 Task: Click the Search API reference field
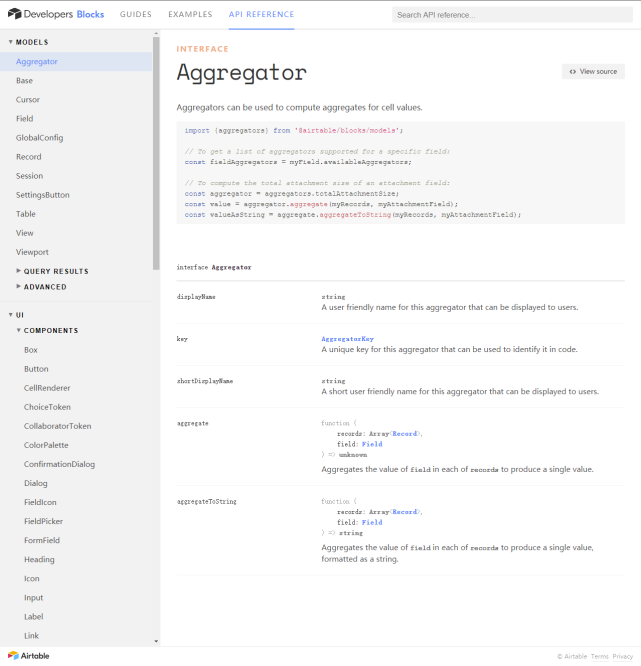tap(512, 15)
